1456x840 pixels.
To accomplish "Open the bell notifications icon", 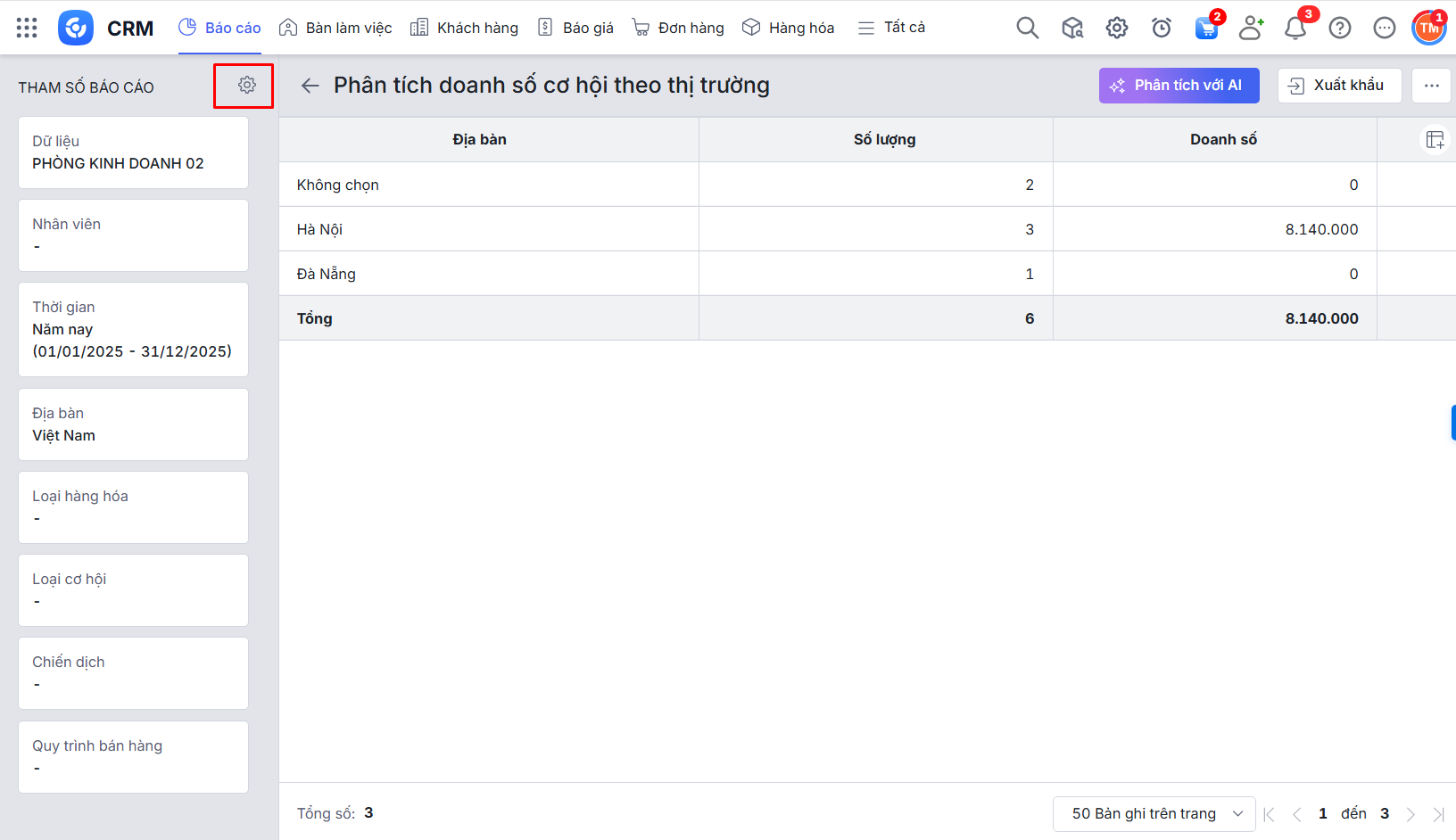I will tap(1295, 28).
